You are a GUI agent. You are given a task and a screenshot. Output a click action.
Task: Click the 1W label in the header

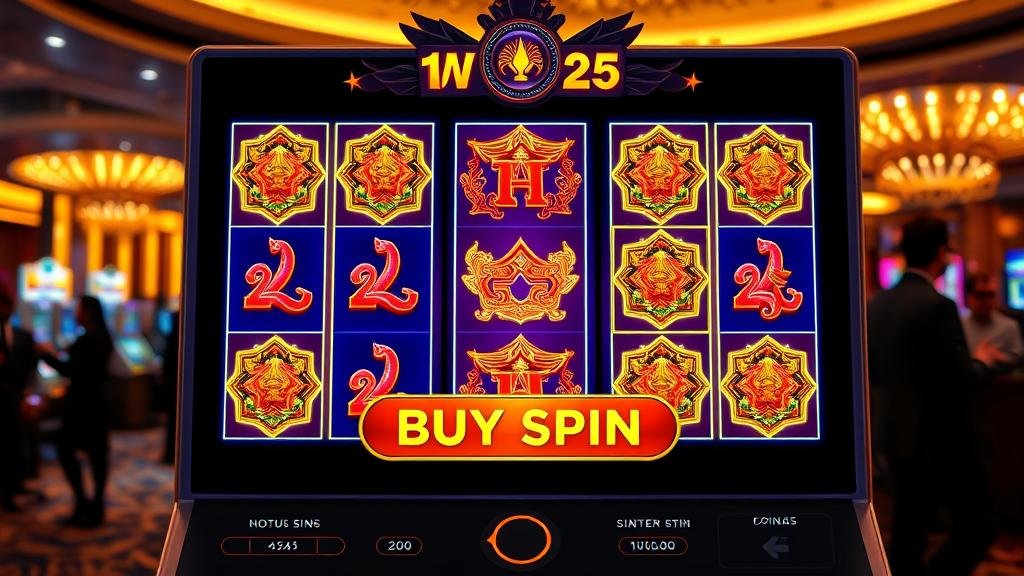click(x=447, y=71)
